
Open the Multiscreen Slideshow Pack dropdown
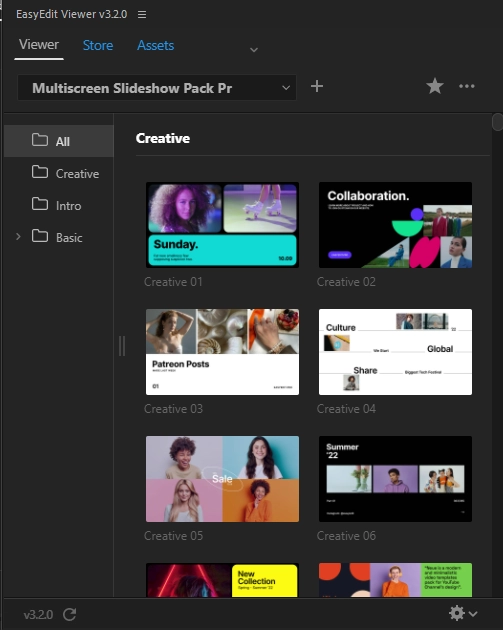pyautogui.click(x=157, y=88)
